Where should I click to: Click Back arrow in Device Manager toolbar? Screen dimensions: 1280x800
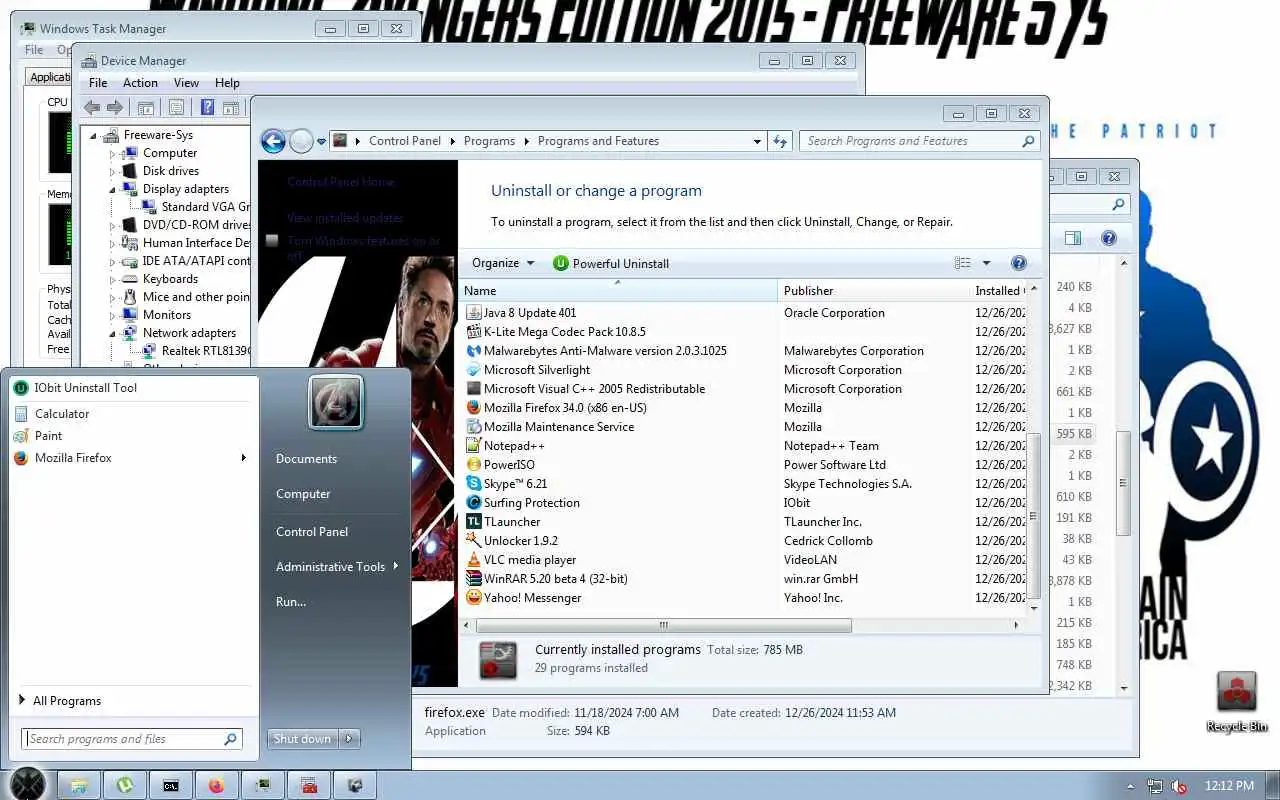pyautogui.click(x=92, y=108)
